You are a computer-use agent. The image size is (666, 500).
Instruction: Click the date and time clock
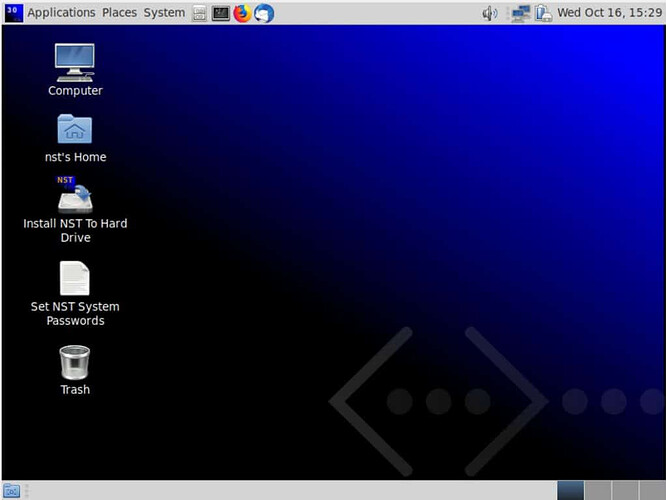point(607,13)
